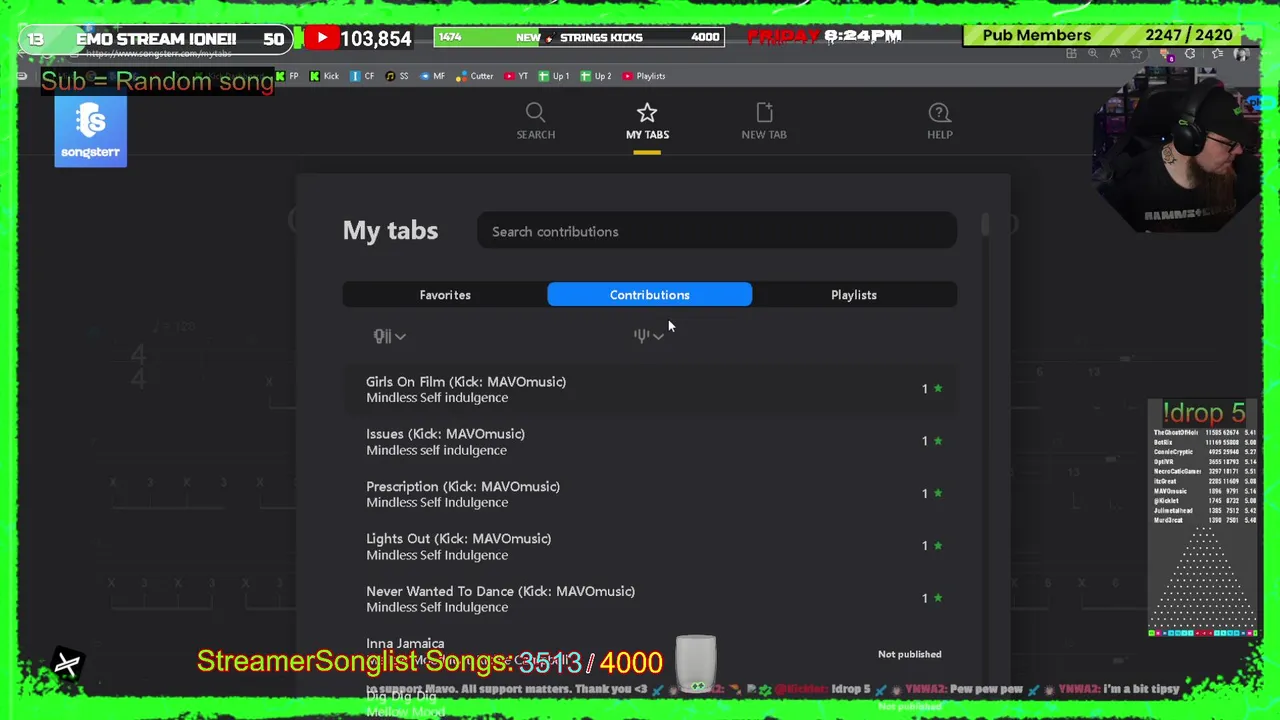
Task: Open the Up 2 bookmark
Action: (596, 76)
